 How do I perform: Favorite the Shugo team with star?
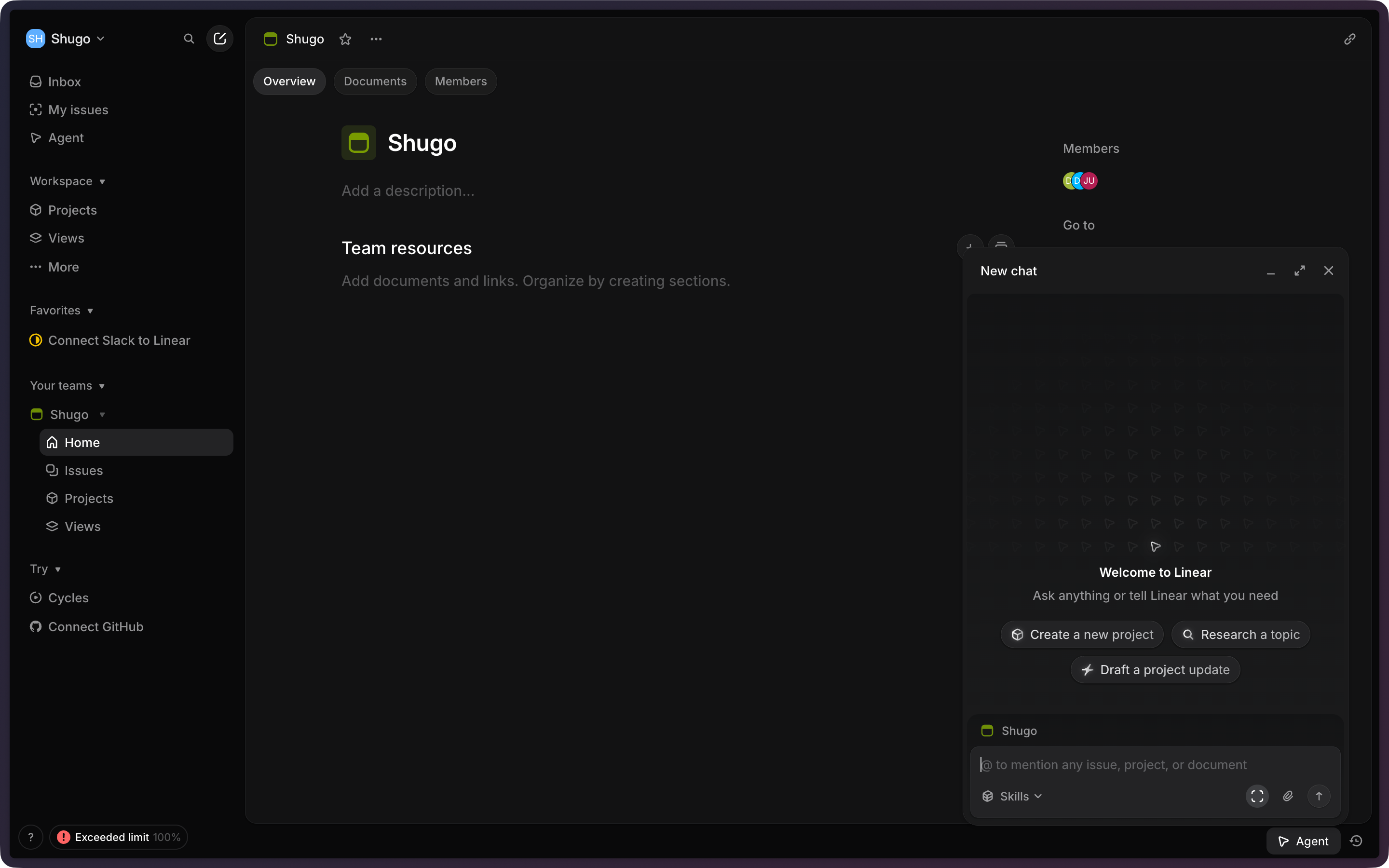tap(345, 39)
